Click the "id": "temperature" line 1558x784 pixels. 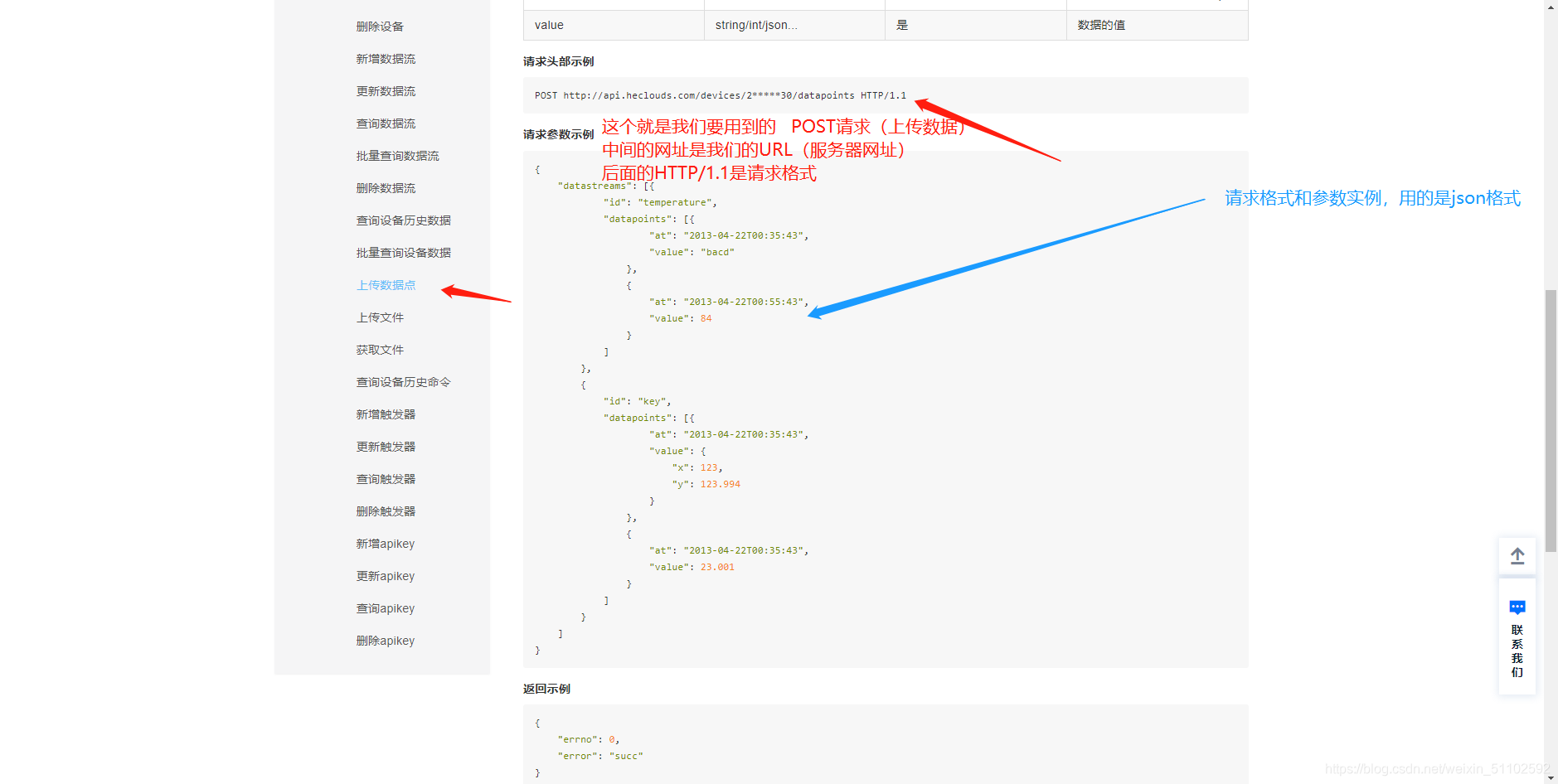pos(660,202)
